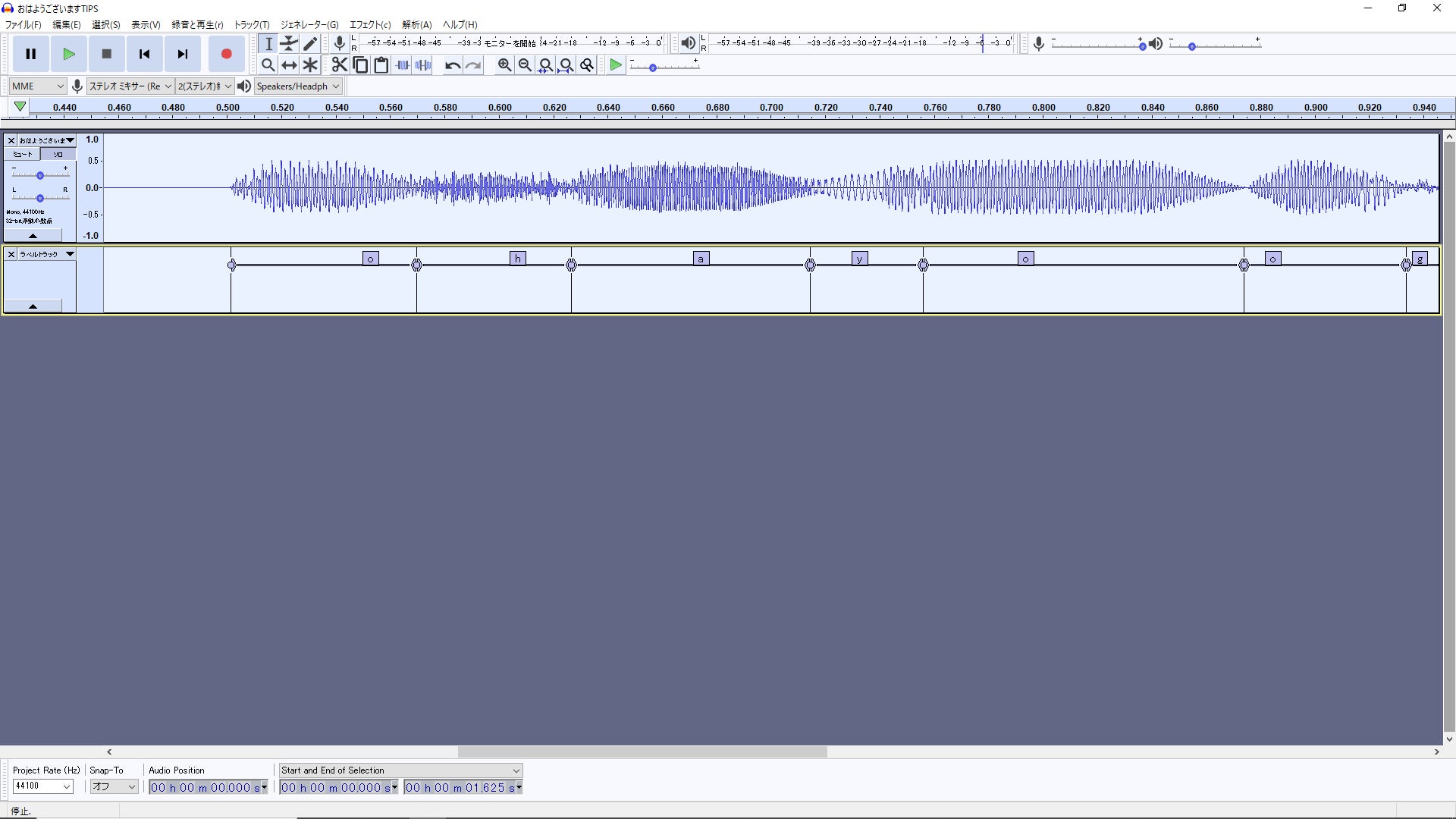Collapse the label track with the up arrow

point(33,306)
